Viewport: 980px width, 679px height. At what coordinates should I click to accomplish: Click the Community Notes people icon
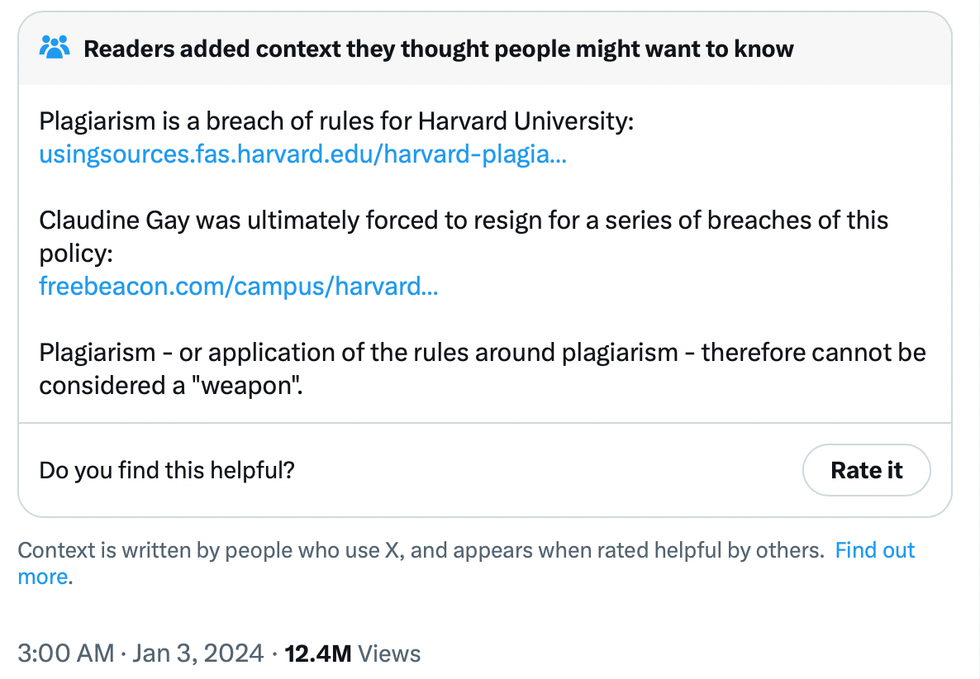coord(55,47)
